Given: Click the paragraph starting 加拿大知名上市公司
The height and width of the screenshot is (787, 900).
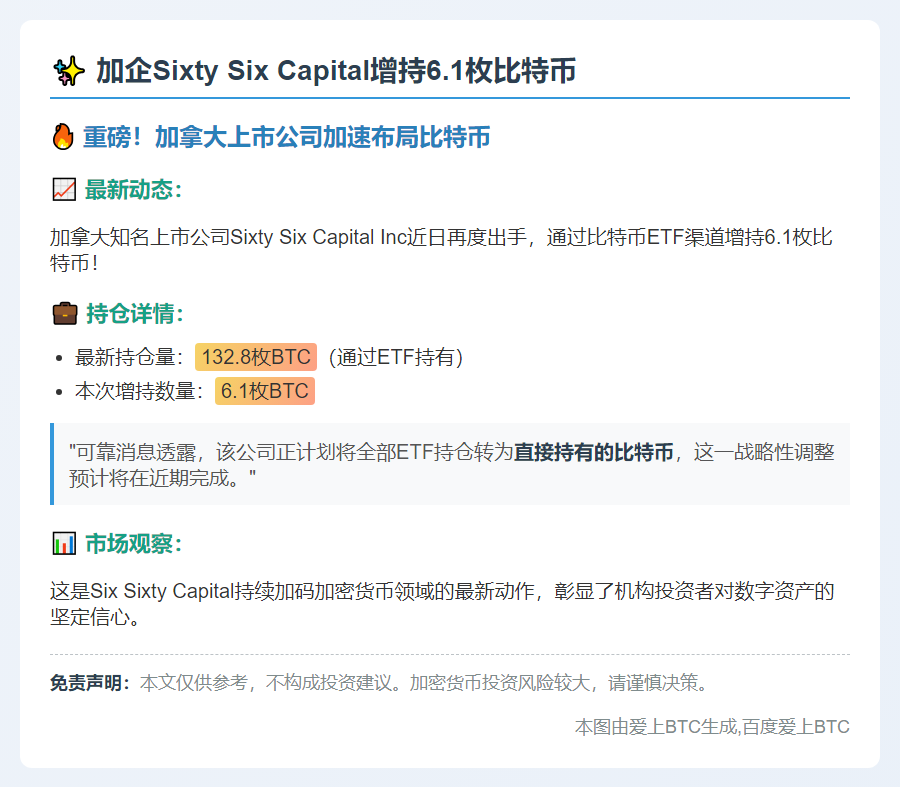Looking at the screenshot, I should [x=441, y=250].
